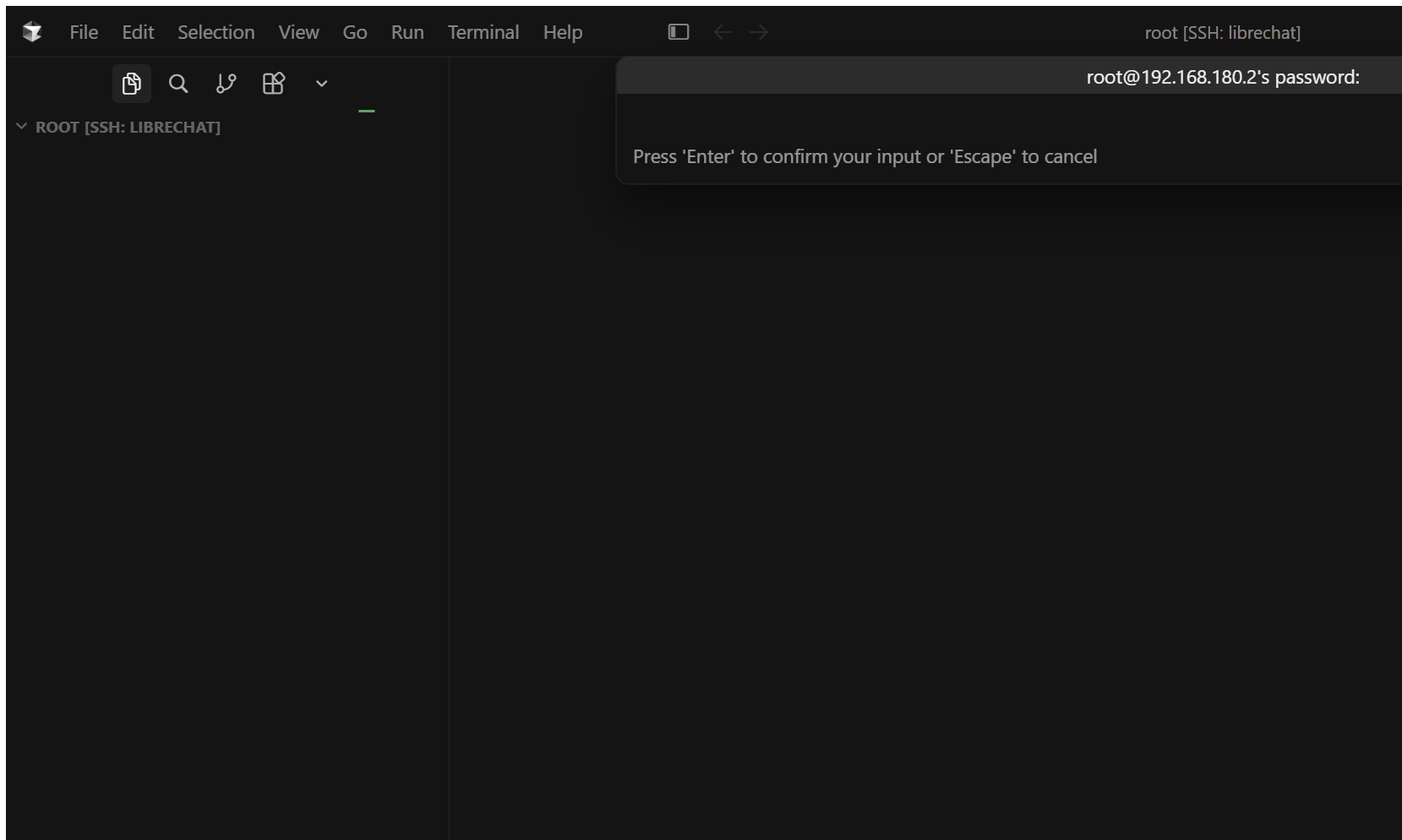Click the Press 'Enter' to confirm hint text
Image resolution: width=1402 pixels, height=840 pixels.
[x=865, y=156]
